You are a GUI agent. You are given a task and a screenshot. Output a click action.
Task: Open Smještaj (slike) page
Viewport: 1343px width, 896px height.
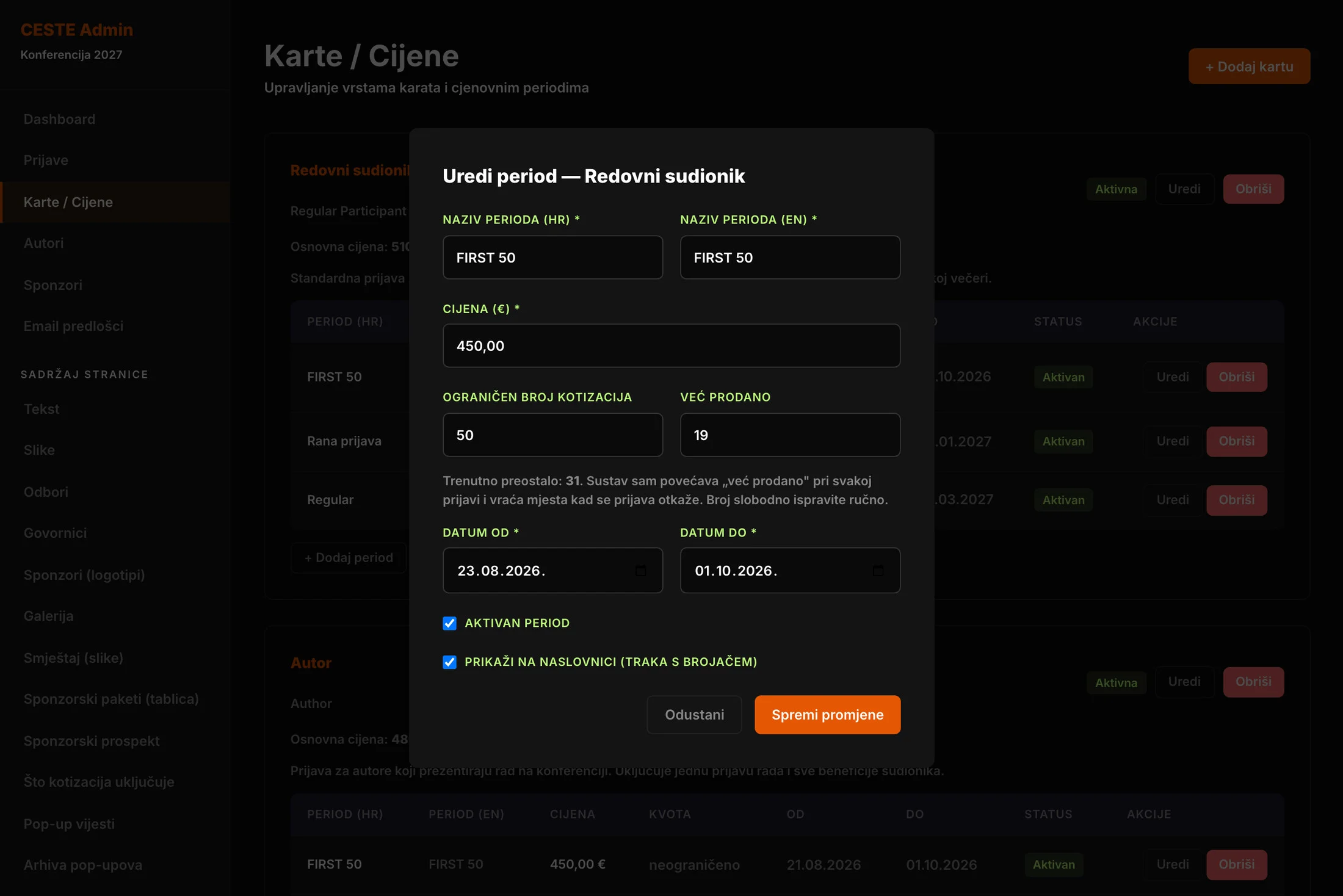coord(73,658)
